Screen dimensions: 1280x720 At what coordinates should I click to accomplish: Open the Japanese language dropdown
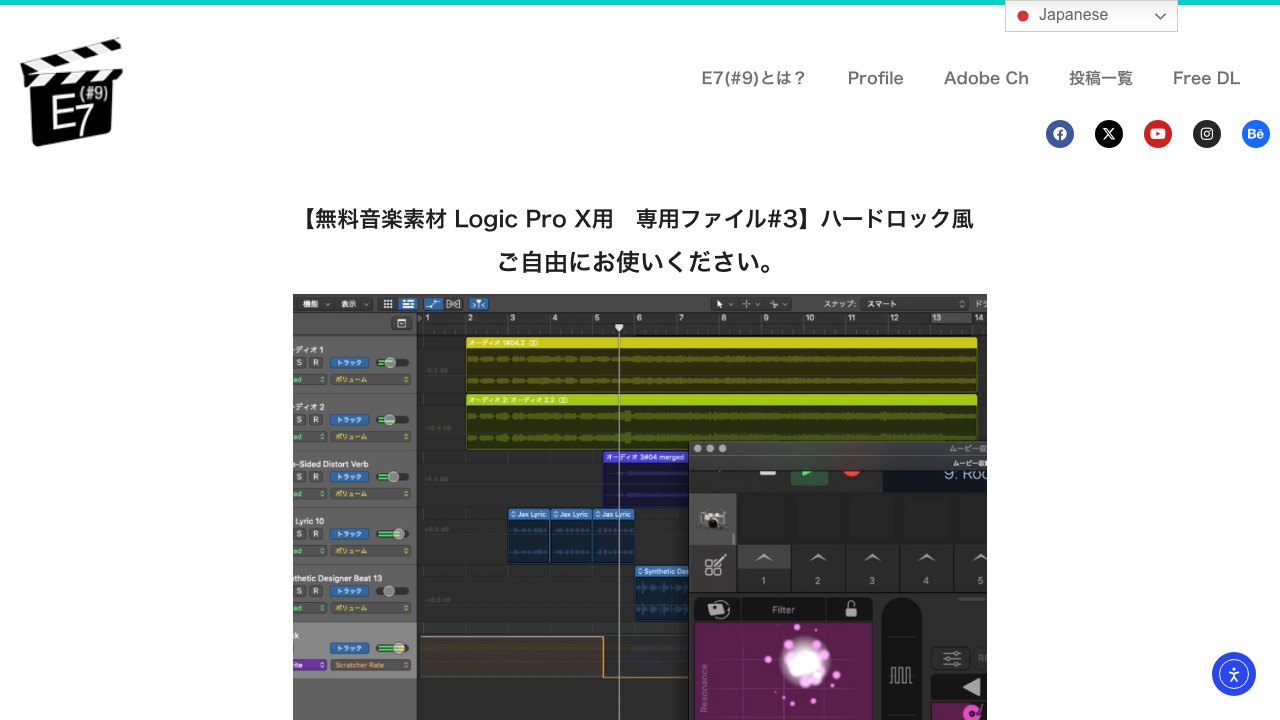(x=1091, y=16)
